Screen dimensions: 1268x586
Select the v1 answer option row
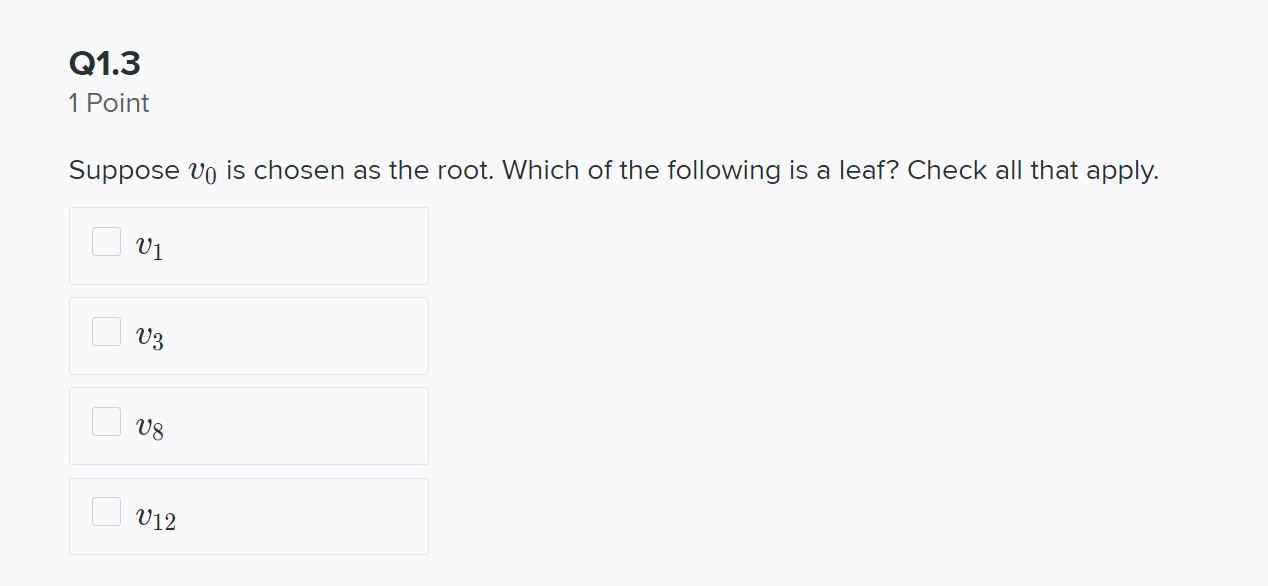[248, 246]
